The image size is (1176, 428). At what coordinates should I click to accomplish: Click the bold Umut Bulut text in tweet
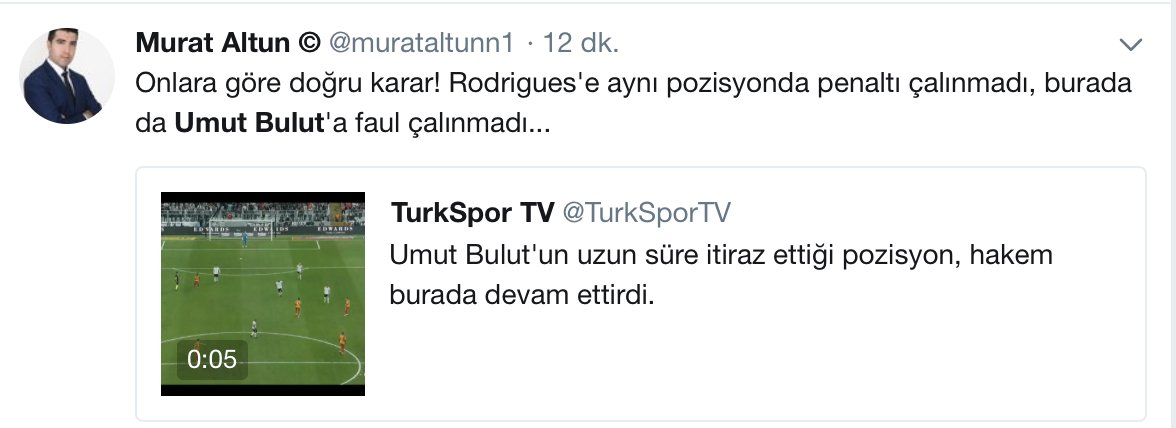click(x=248, y=124)
